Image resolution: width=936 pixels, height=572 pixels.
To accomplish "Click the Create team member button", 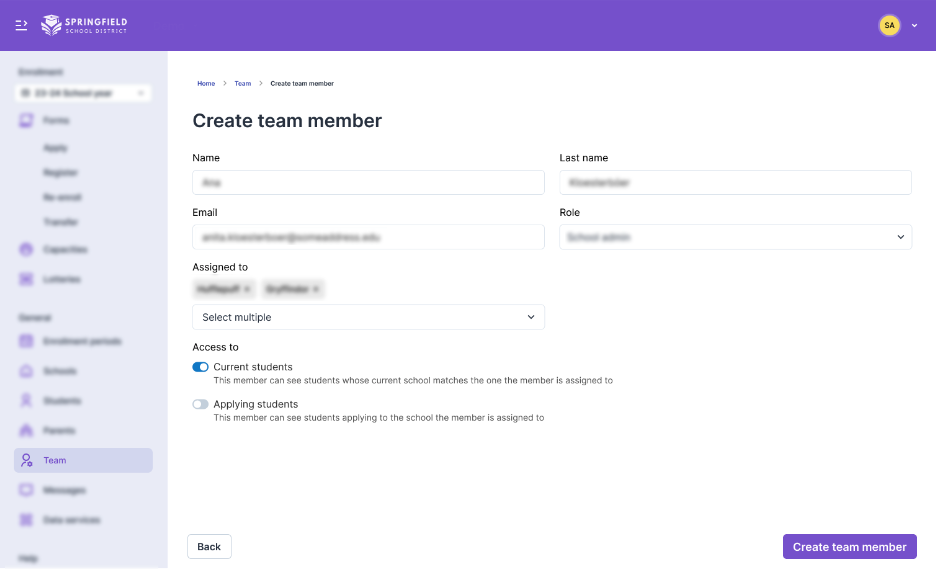I will [849, 547].
